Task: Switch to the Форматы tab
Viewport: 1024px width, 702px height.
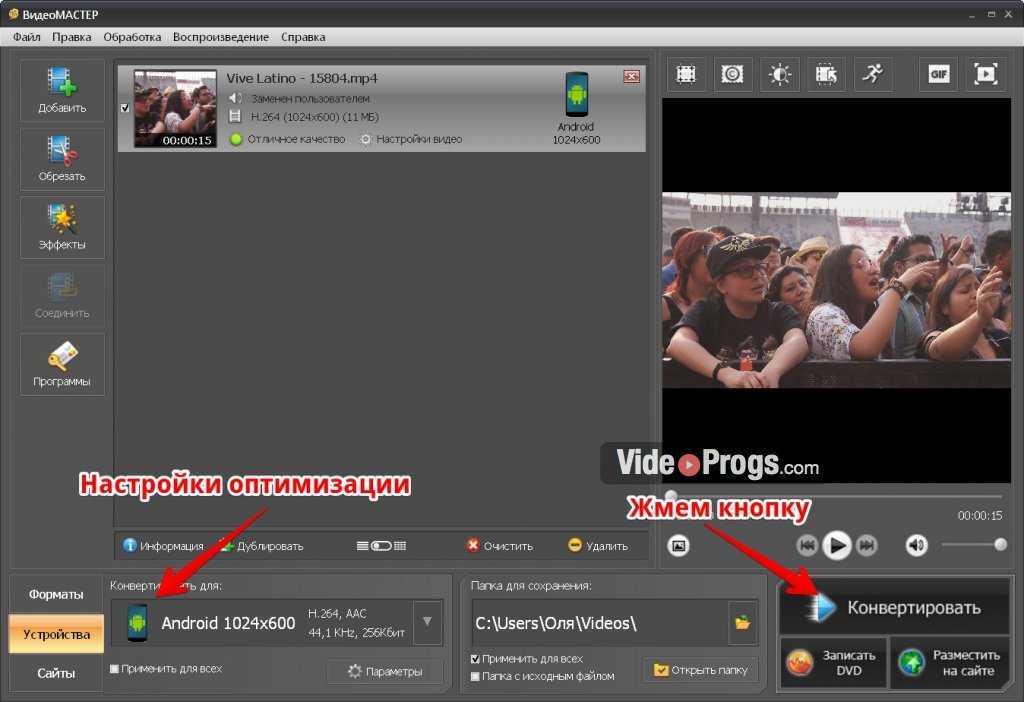Action: pyautogui.click(x=56, y=594)
